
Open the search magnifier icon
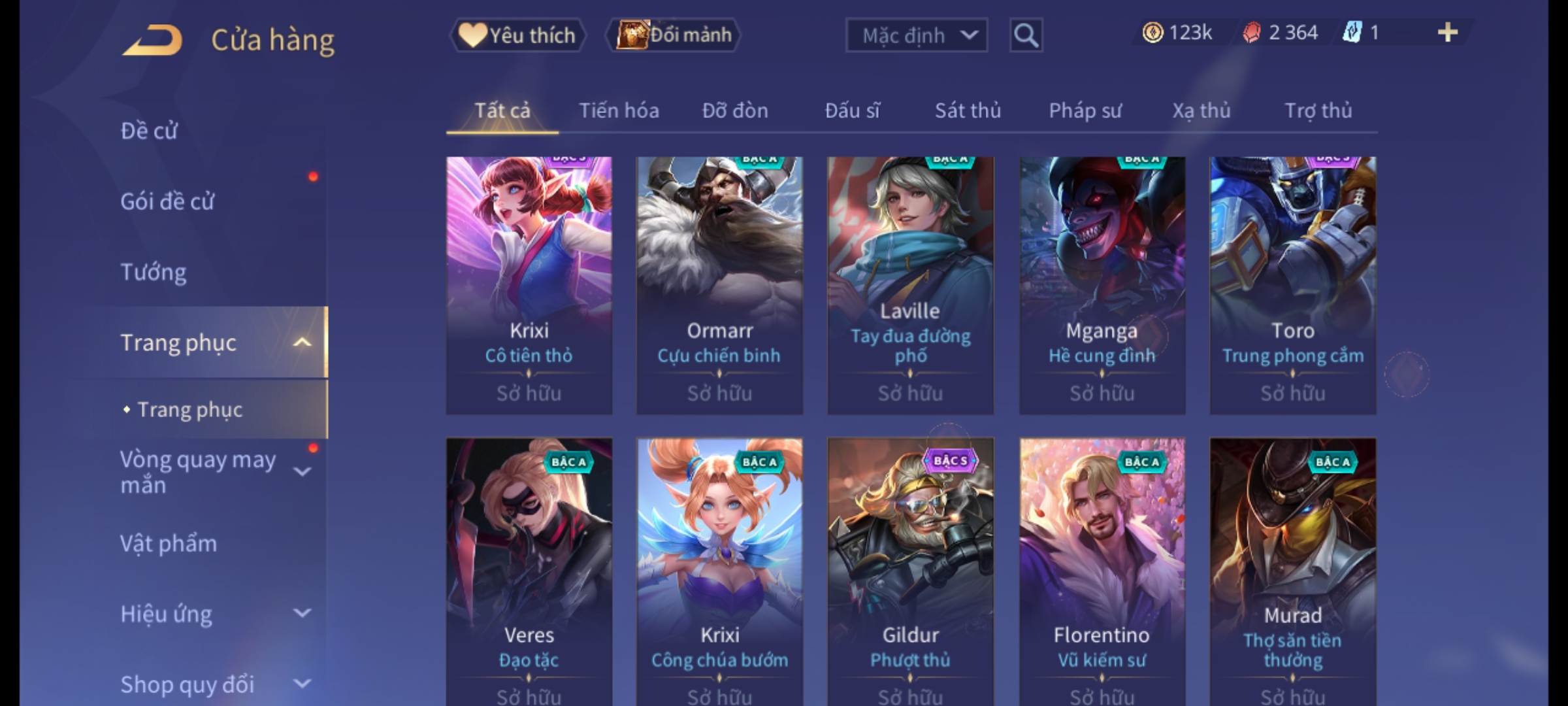pos(1026,35)
